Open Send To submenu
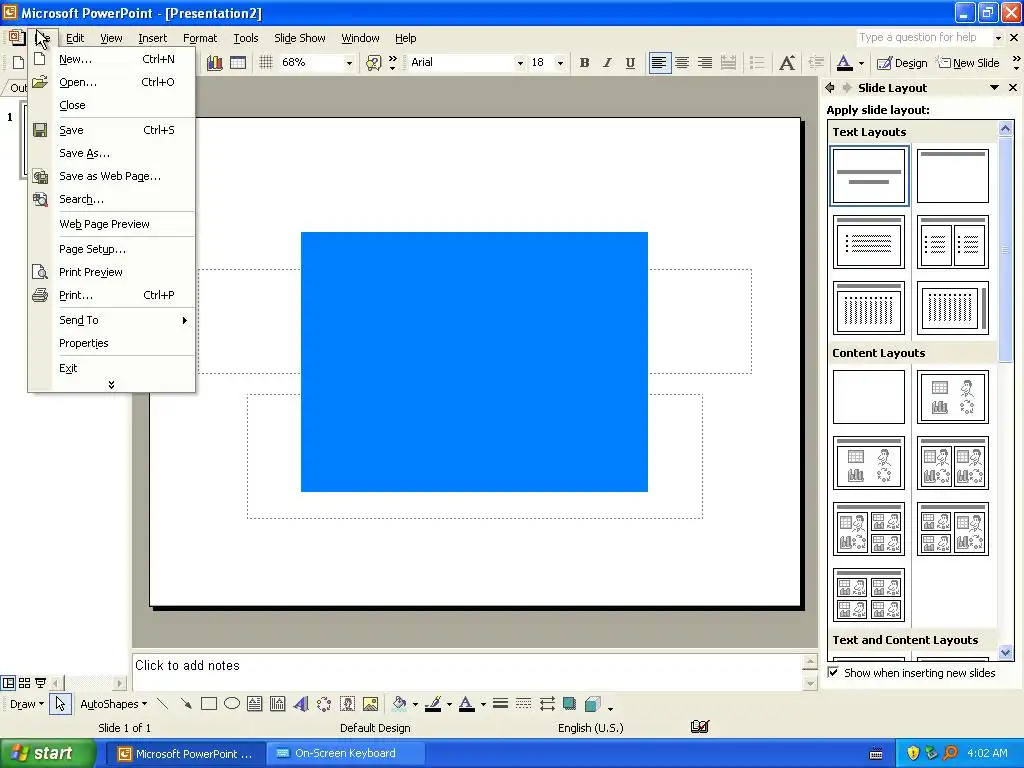This screenshot has width=1024, height=768. point(112,320)
